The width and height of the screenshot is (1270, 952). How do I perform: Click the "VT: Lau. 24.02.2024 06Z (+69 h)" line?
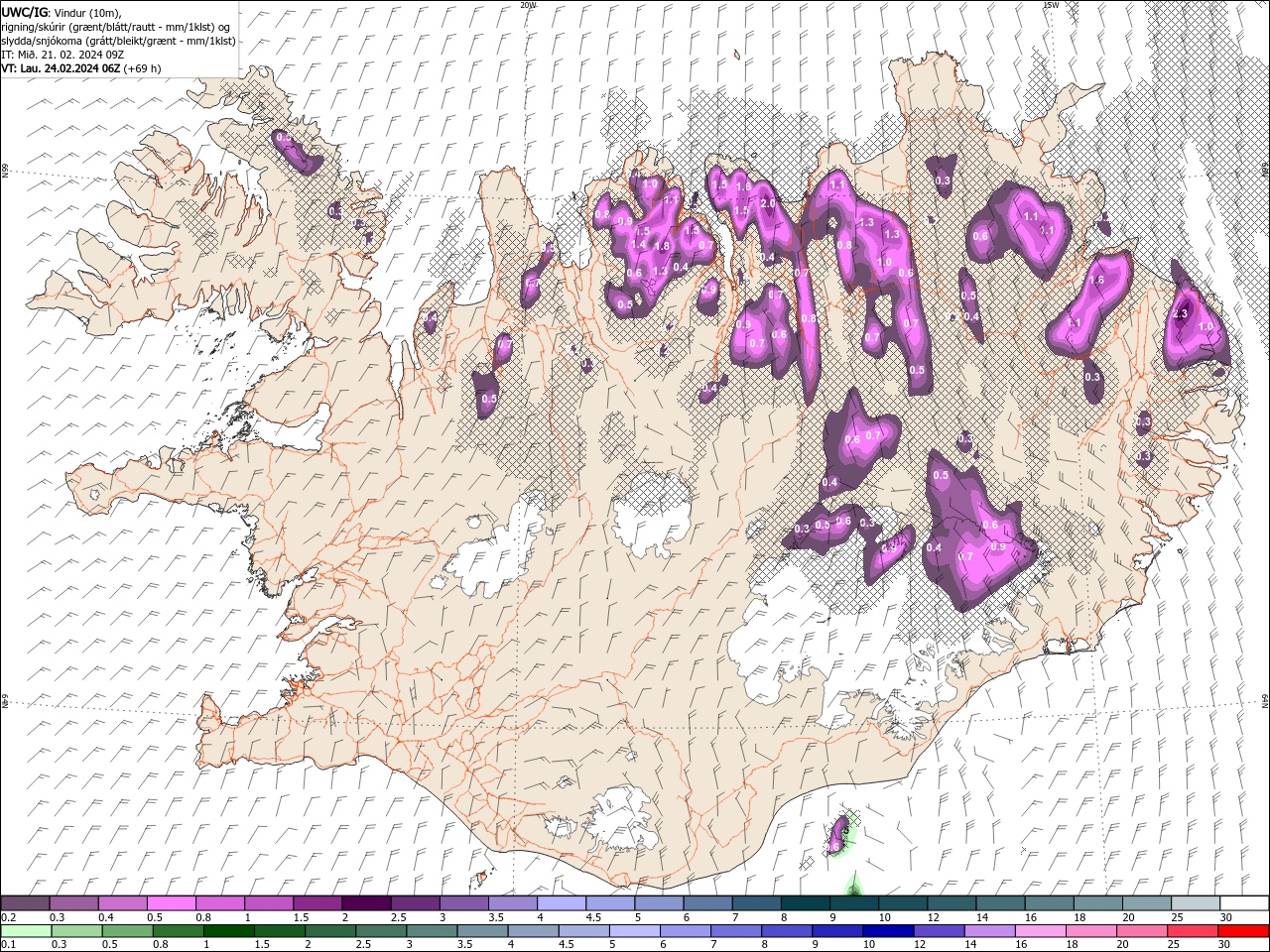coord(81,68)
